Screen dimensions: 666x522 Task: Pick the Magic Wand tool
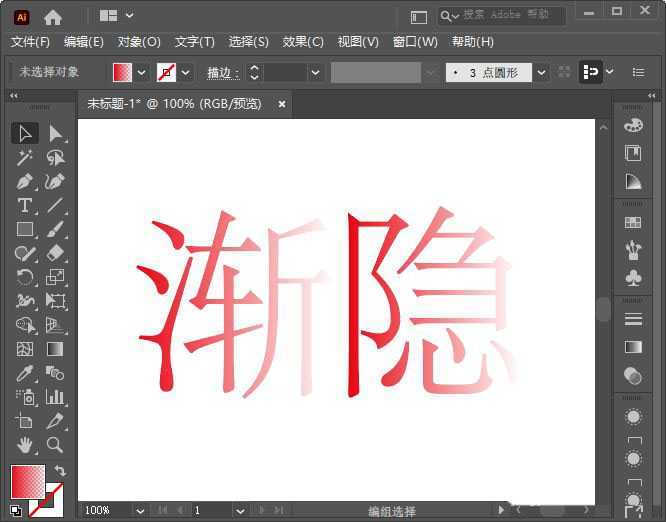25,157
